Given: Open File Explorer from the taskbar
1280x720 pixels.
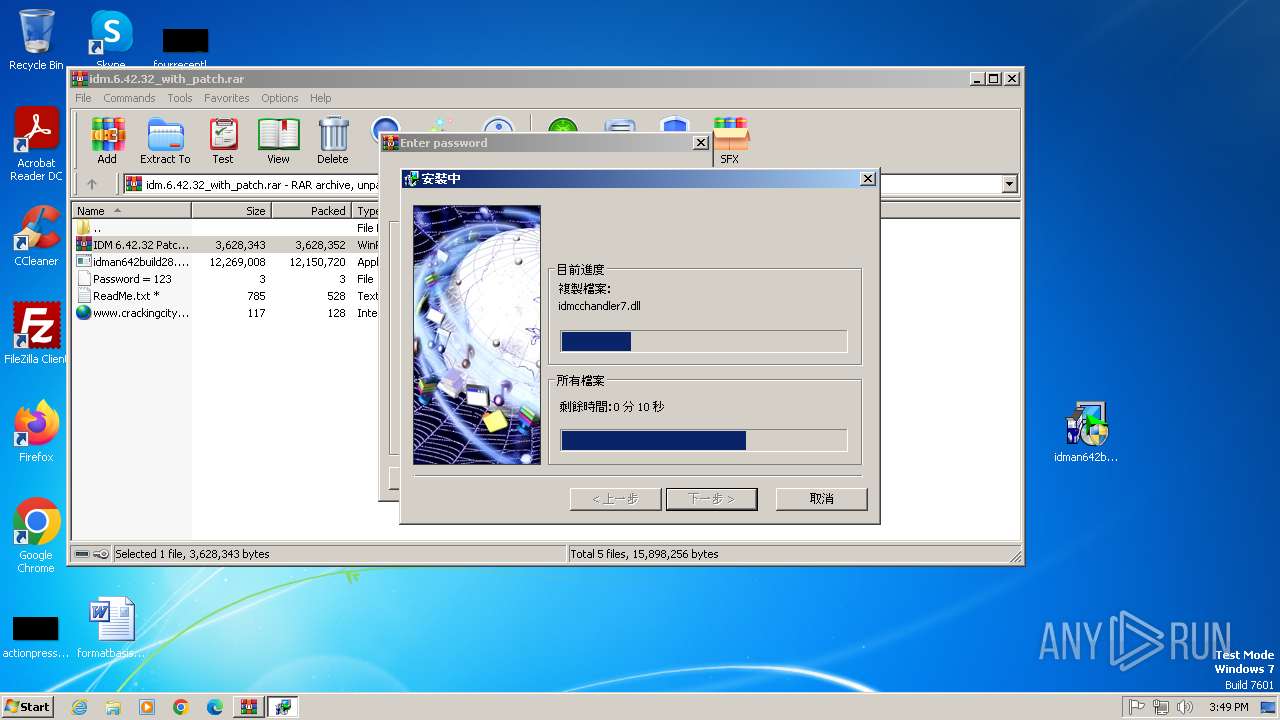Looking at the screenshot, I should click(x=113, y=707).
